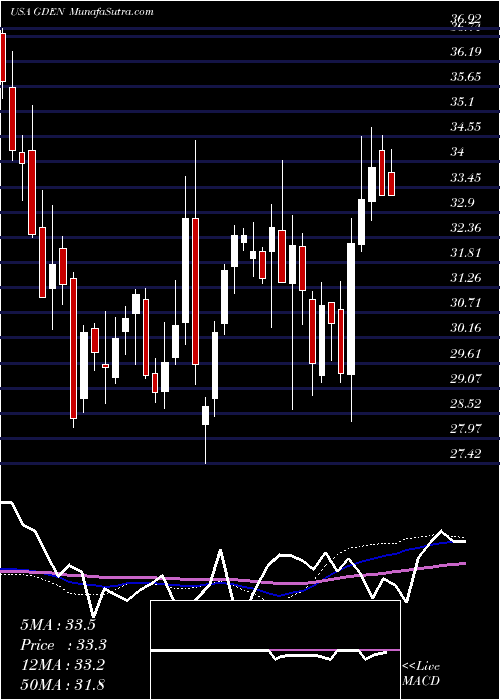Select the 30.71 price axis label

(466, 303)
